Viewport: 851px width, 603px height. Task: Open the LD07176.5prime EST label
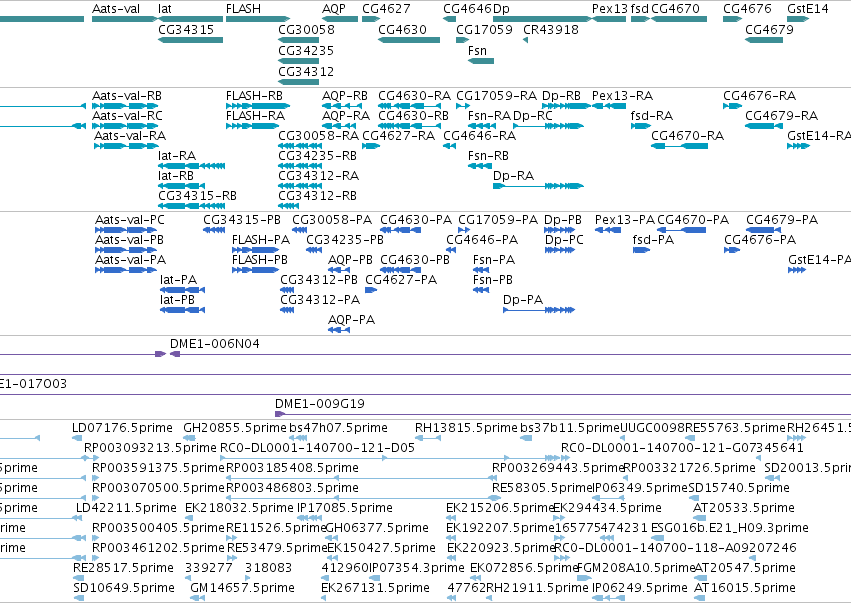[122, 428]
